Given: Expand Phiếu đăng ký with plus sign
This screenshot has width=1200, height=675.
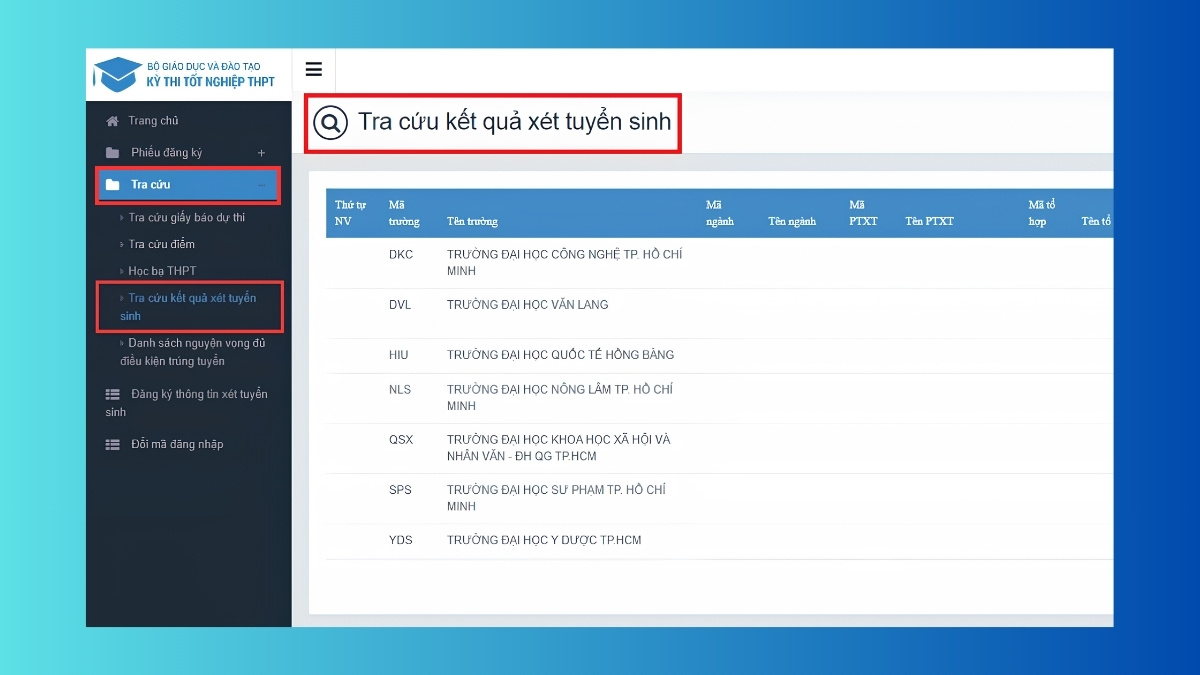Looking at the screenshot, I should pos(262,153).
